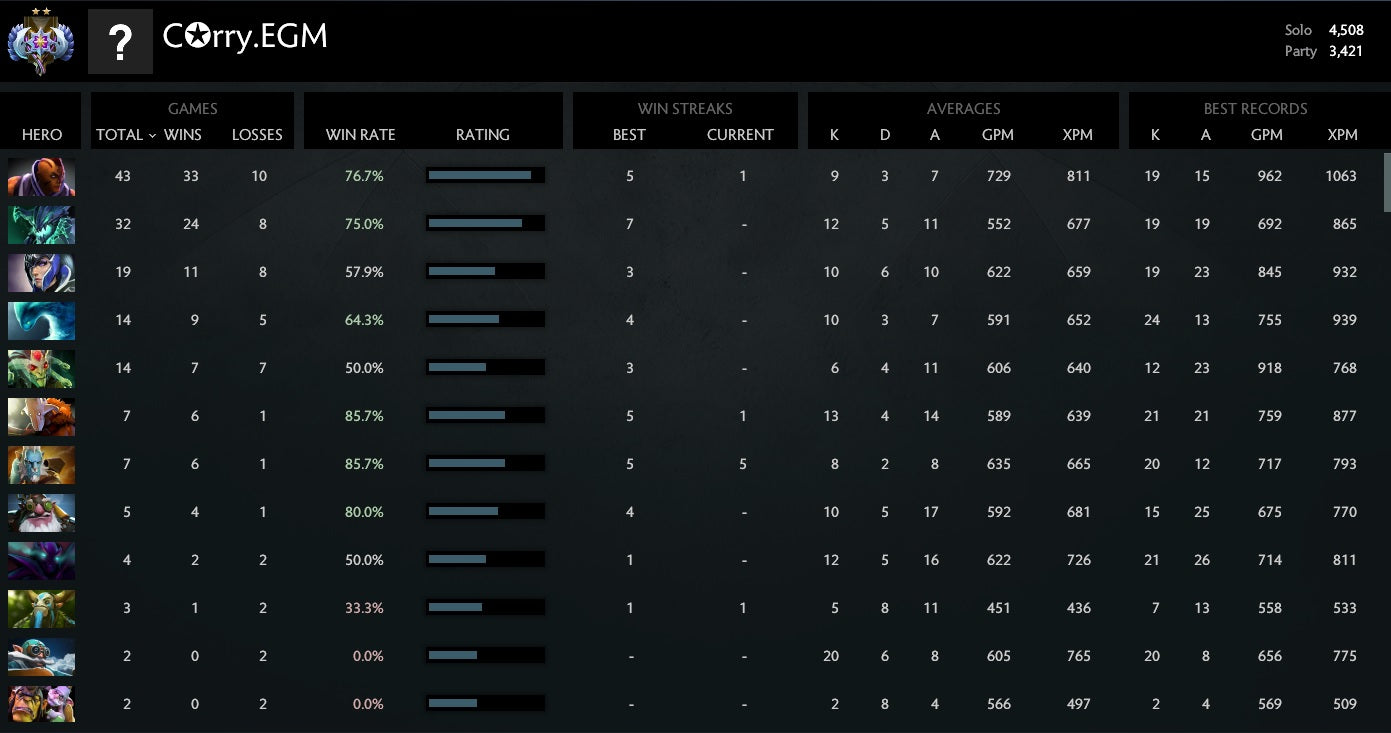Select the Alchemist hero portrait
1391x733 pixels.
coord(41,705)
